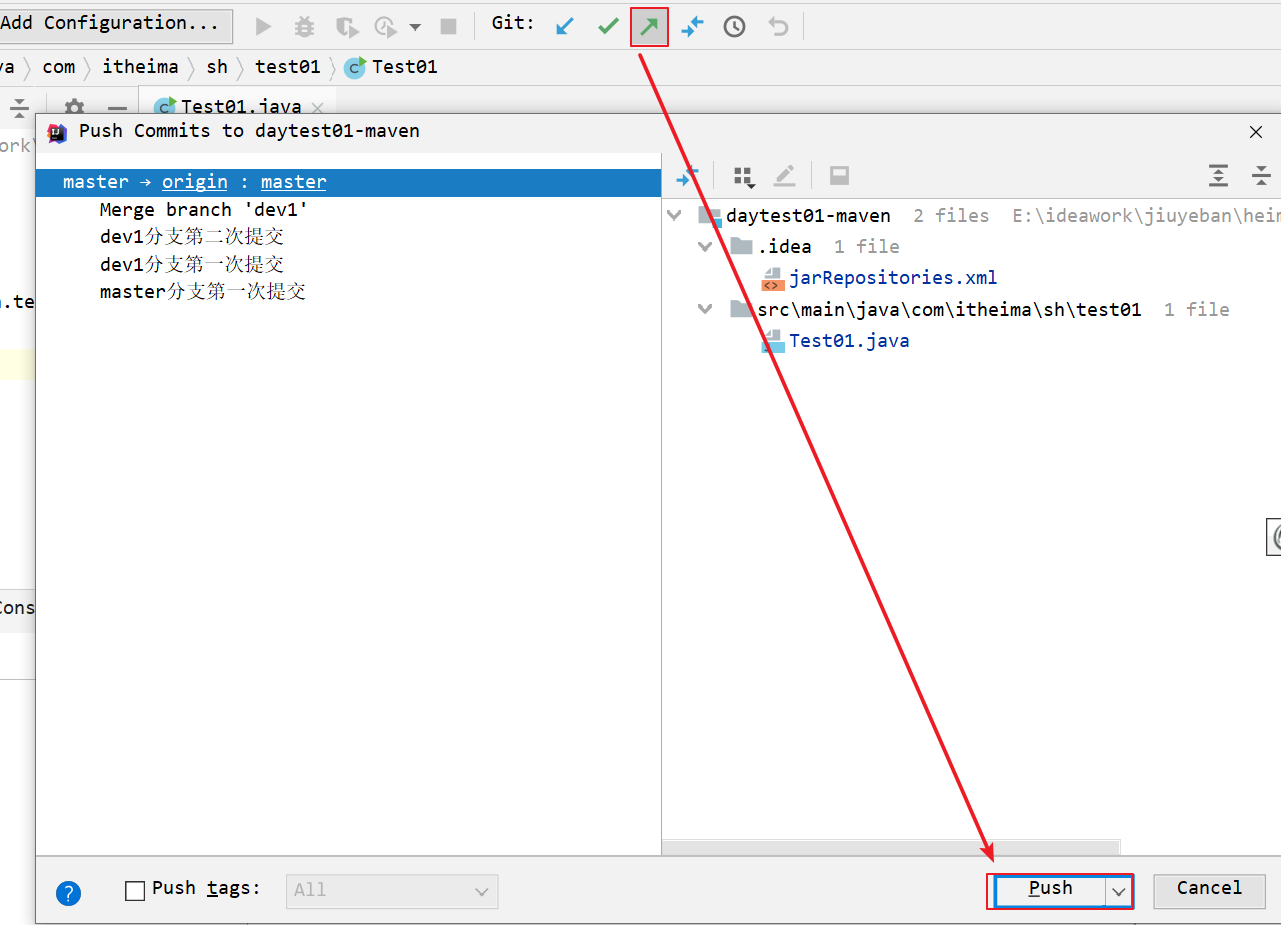Open the help question mark icon

pos(68,893)
